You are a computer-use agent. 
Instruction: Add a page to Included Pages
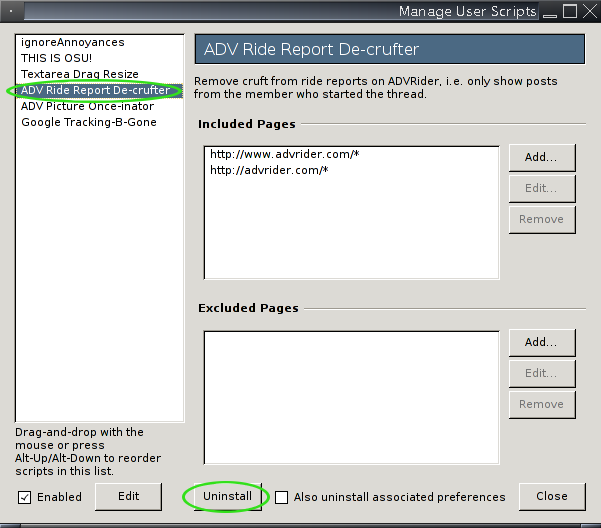(x=542, y=157)
